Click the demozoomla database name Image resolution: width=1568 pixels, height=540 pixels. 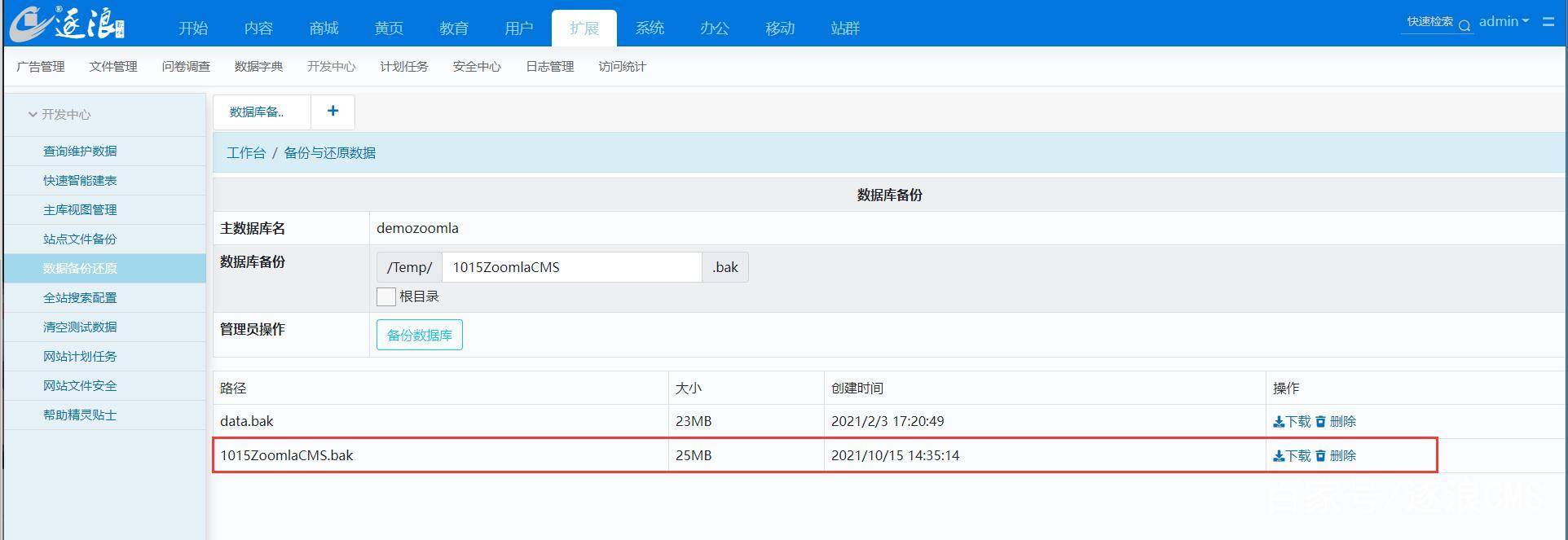click(417, 229)
